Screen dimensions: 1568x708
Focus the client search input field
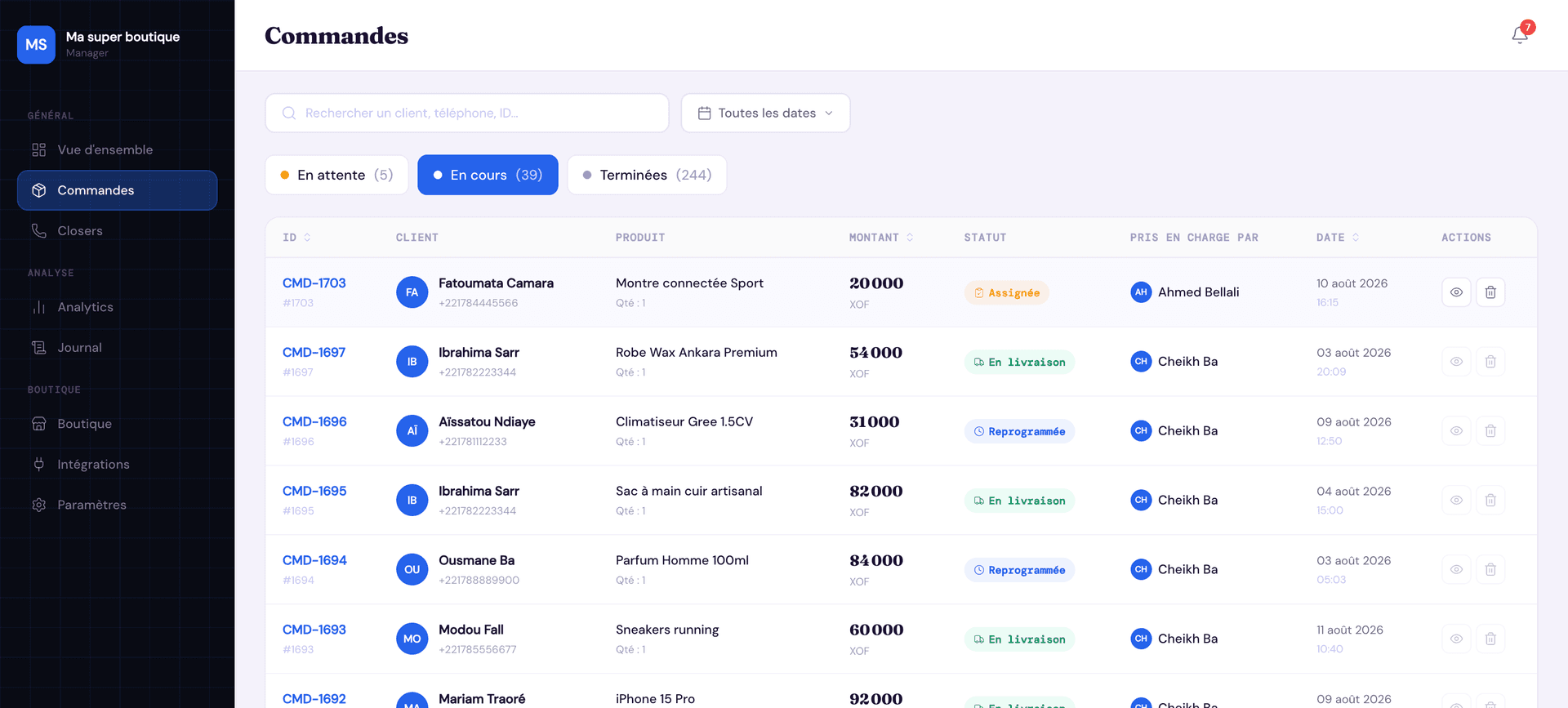pyautogui.click(x=467, y=113)
